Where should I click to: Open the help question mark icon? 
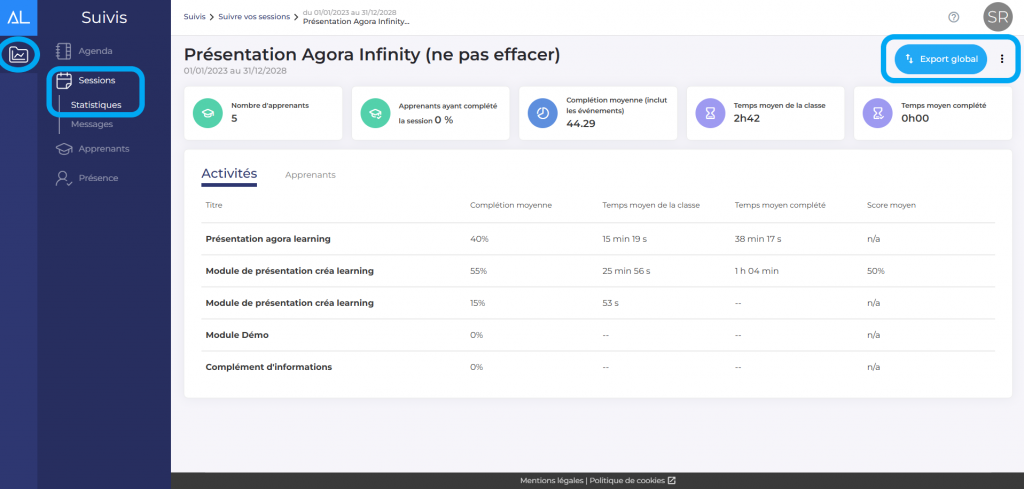click(953, 17)
